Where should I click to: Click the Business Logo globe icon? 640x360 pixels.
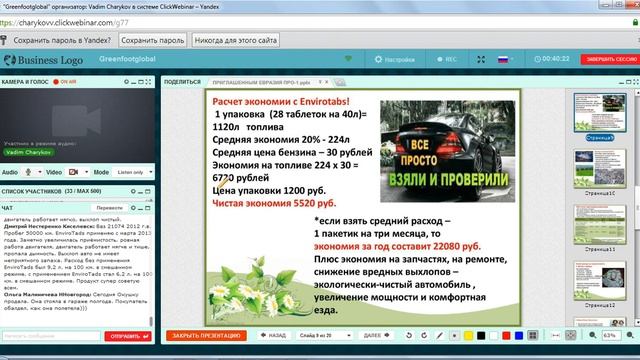[10, 60]
